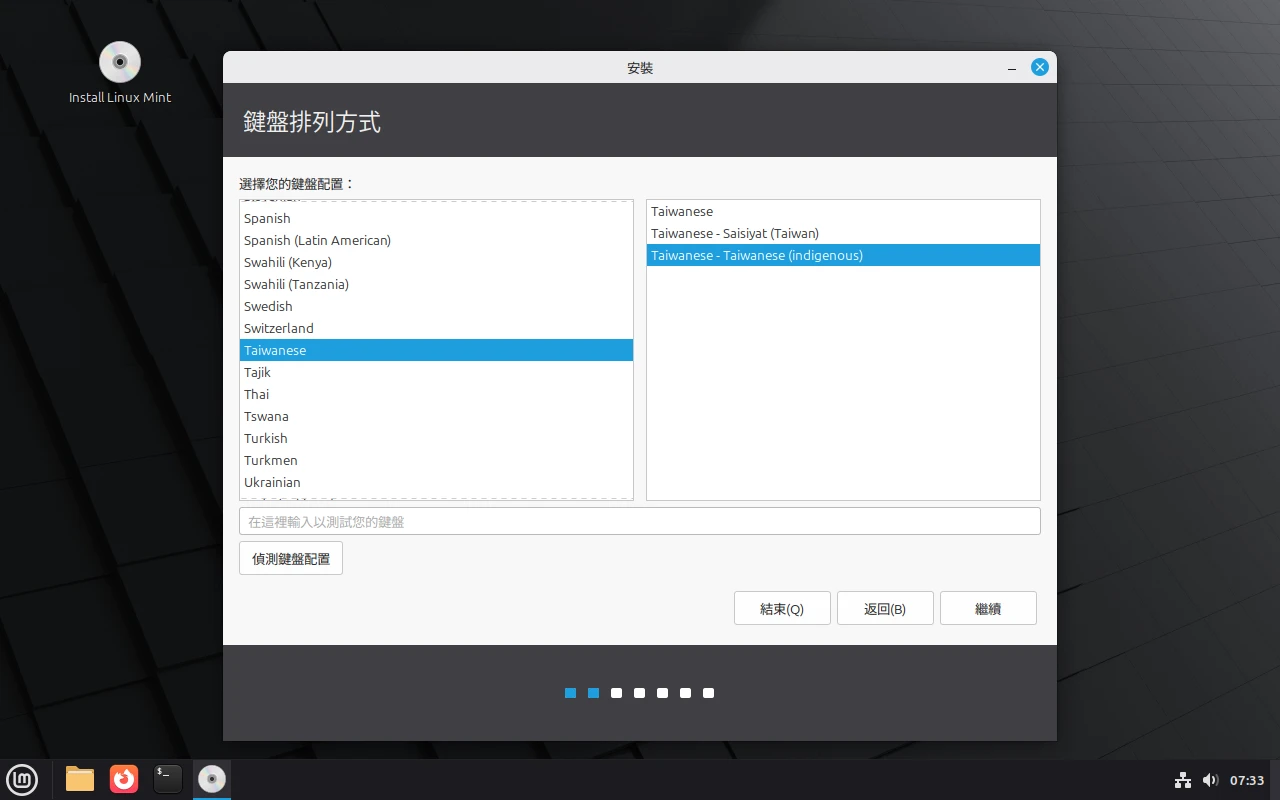Click the running installer icon in taskbar

(x=211, y=779)
